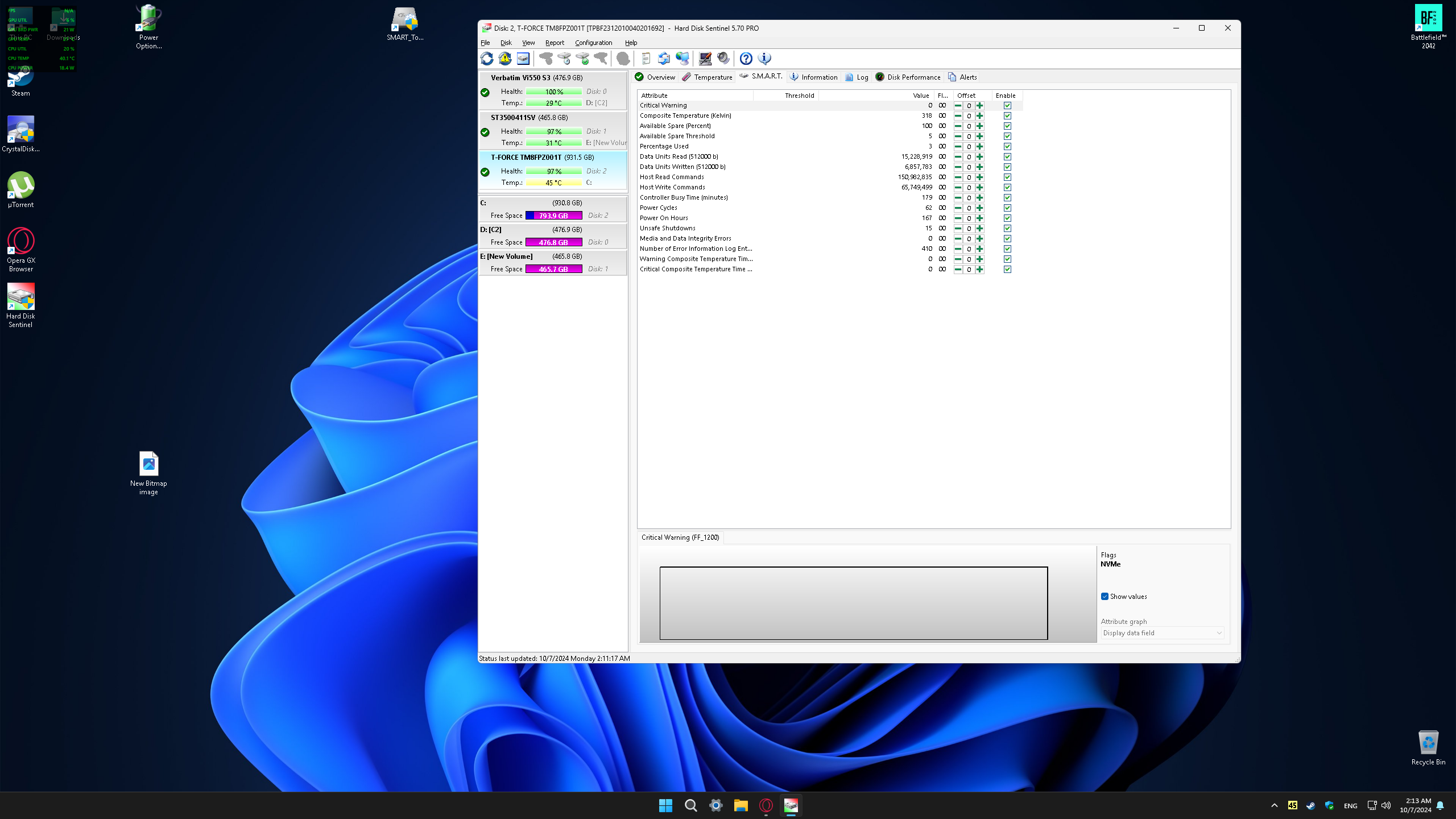Open File Explorer from the taskbar
This screenshot has height=819, width=1456.
point(741,805)
